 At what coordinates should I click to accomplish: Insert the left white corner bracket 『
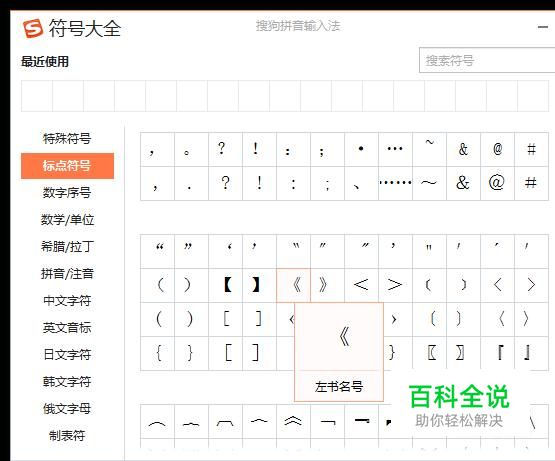tap(497, 353)
